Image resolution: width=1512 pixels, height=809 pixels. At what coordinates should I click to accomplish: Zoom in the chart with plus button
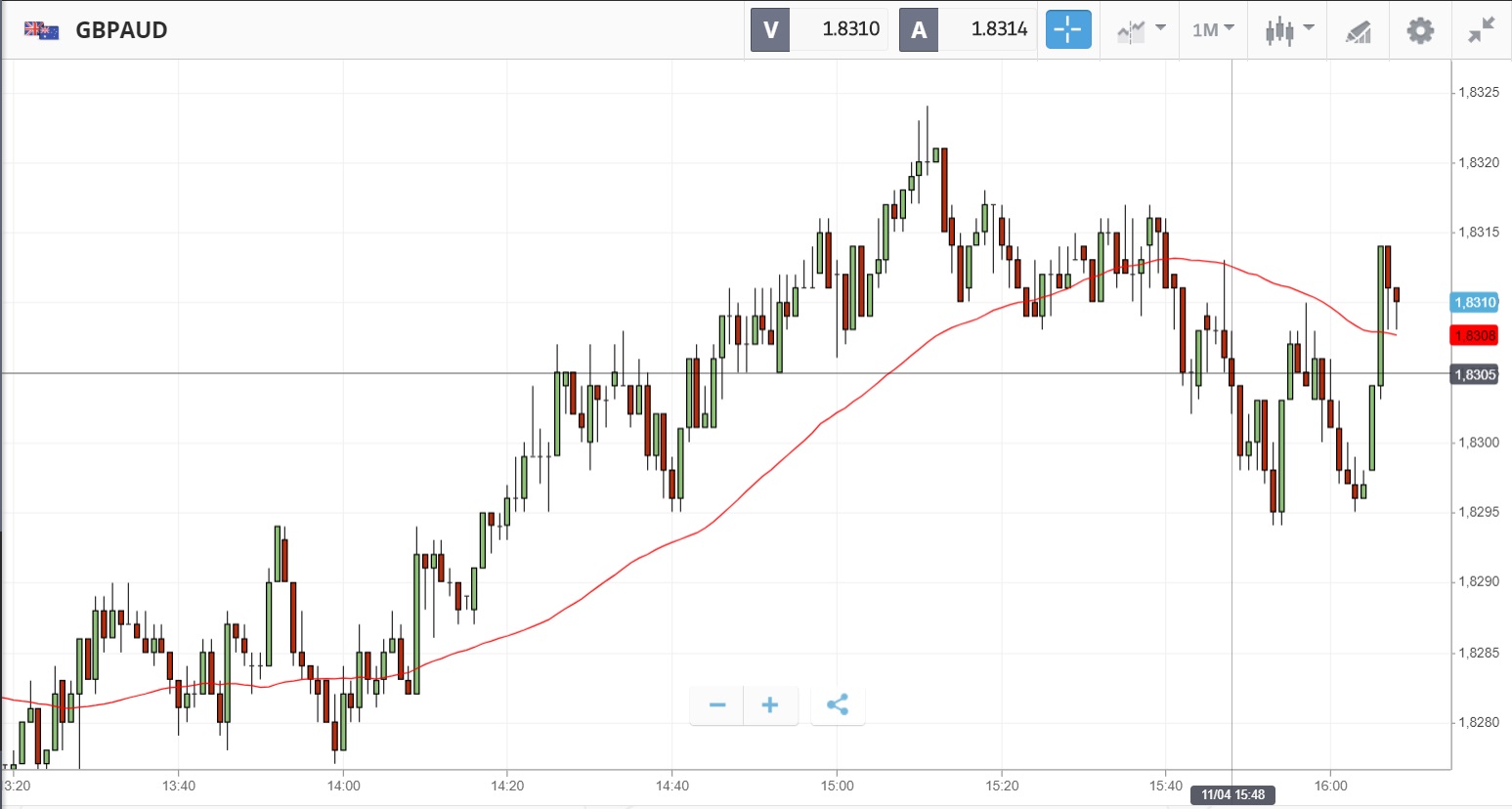click(x=770, y=704)
